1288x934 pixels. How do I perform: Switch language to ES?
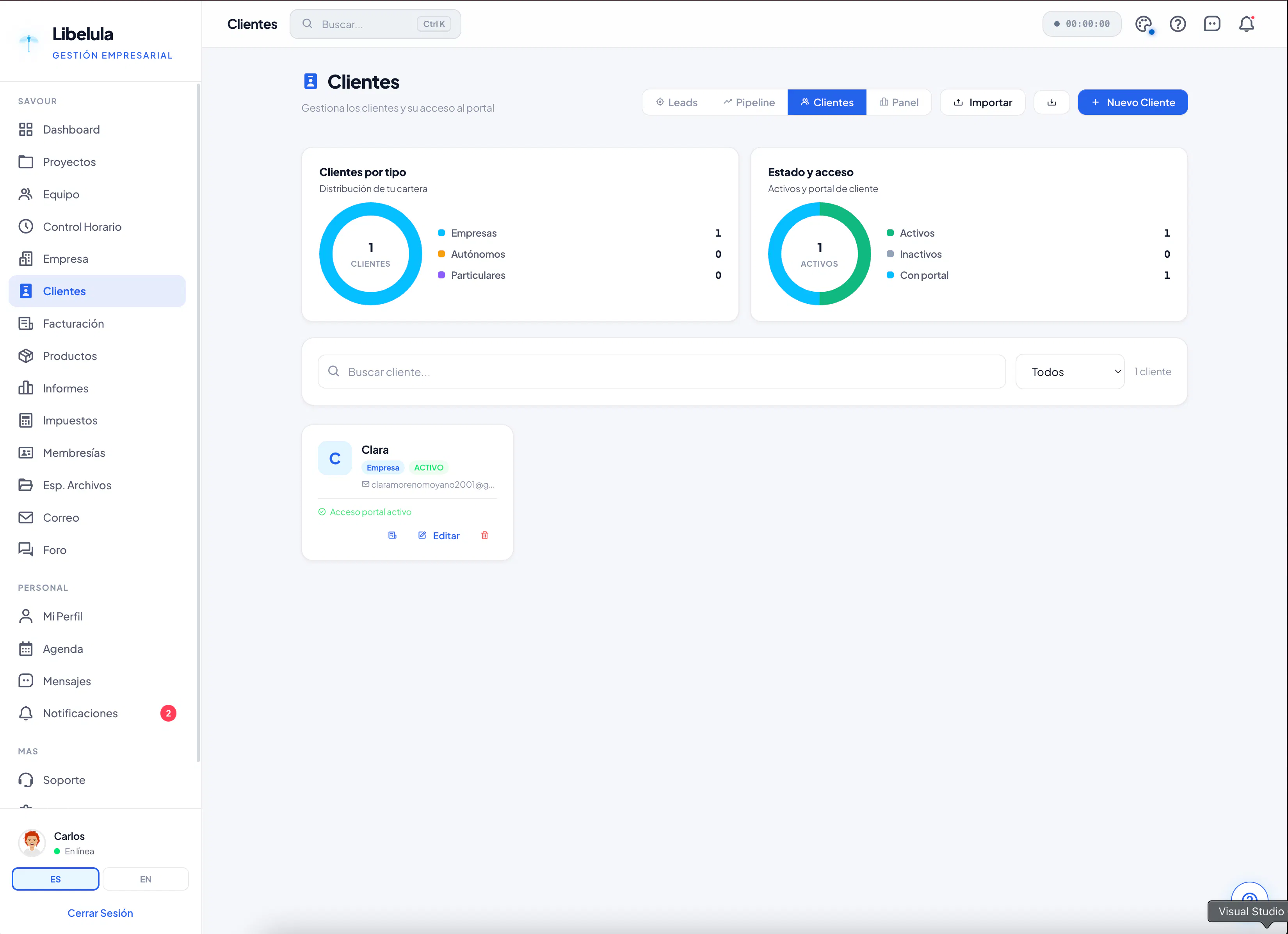coord(56,879)
